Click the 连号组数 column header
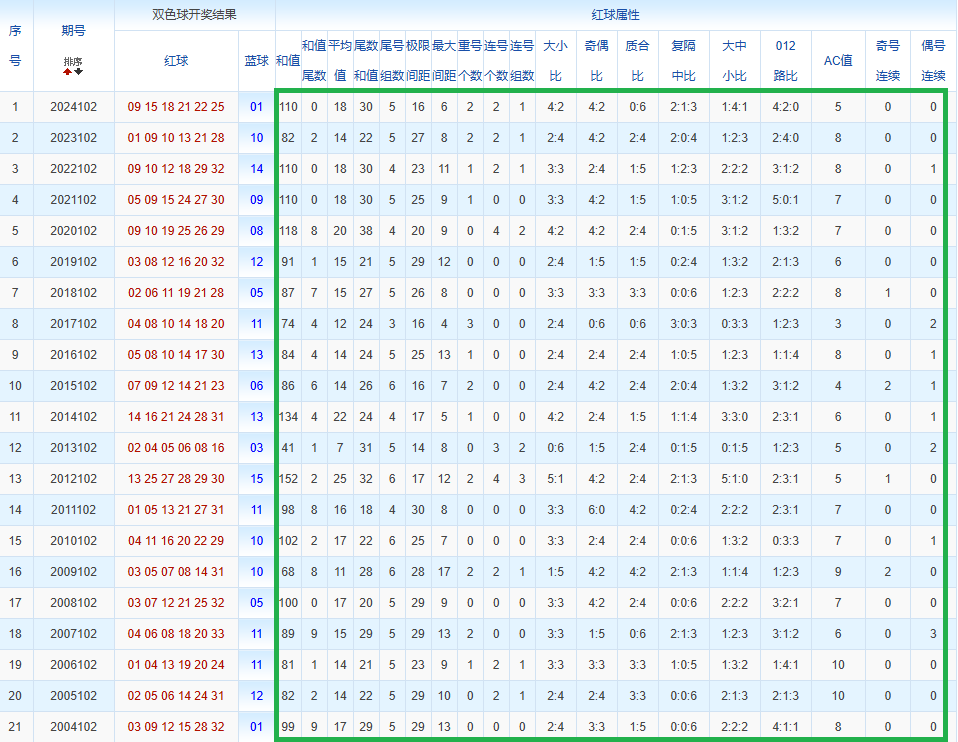The width and height of the screenshot is (958, 742). click(522, 61)
